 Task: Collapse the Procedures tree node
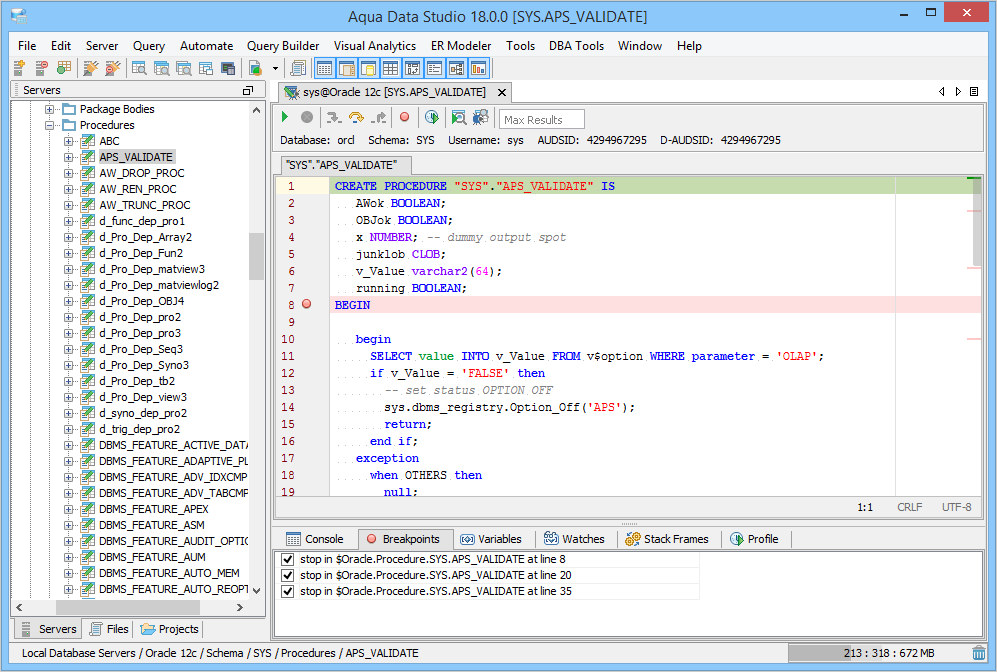pyautogui.click(x=50, y=126)
